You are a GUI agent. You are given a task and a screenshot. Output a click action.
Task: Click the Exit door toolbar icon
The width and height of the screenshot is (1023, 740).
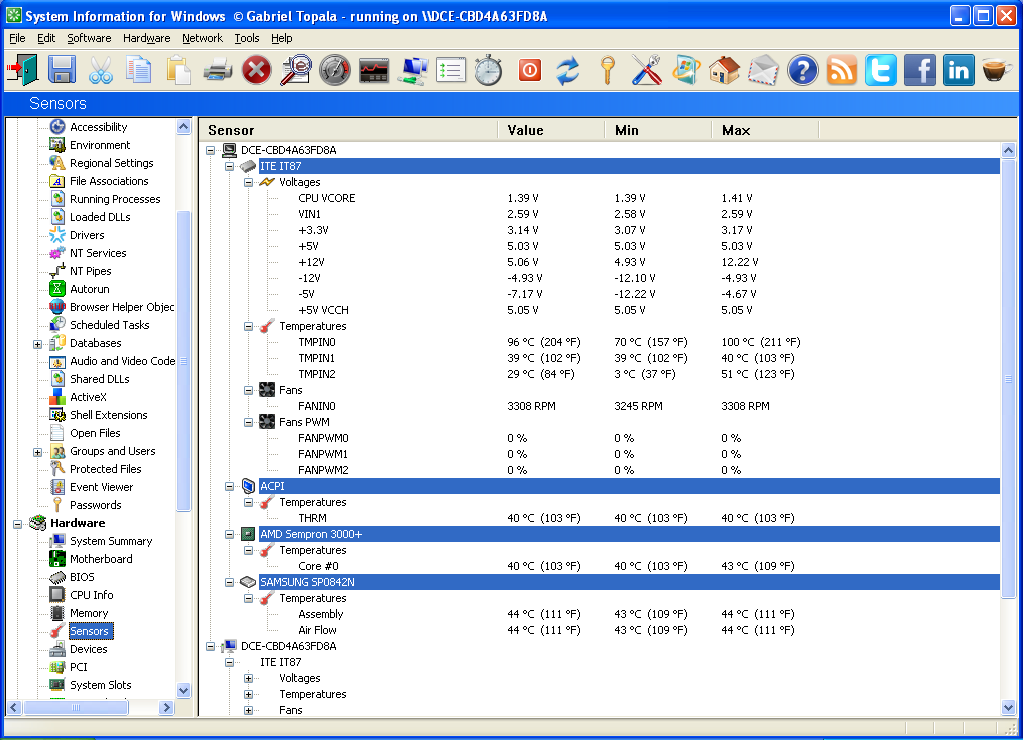click(x=22, y=70)
